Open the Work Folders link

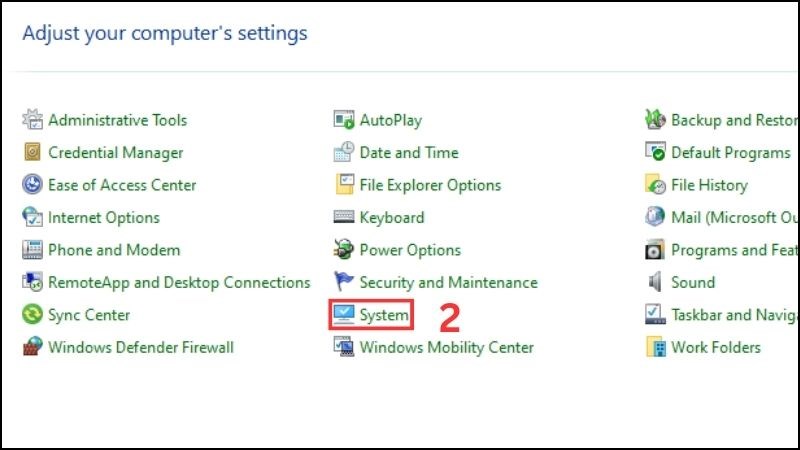click(x=716, y=347)
